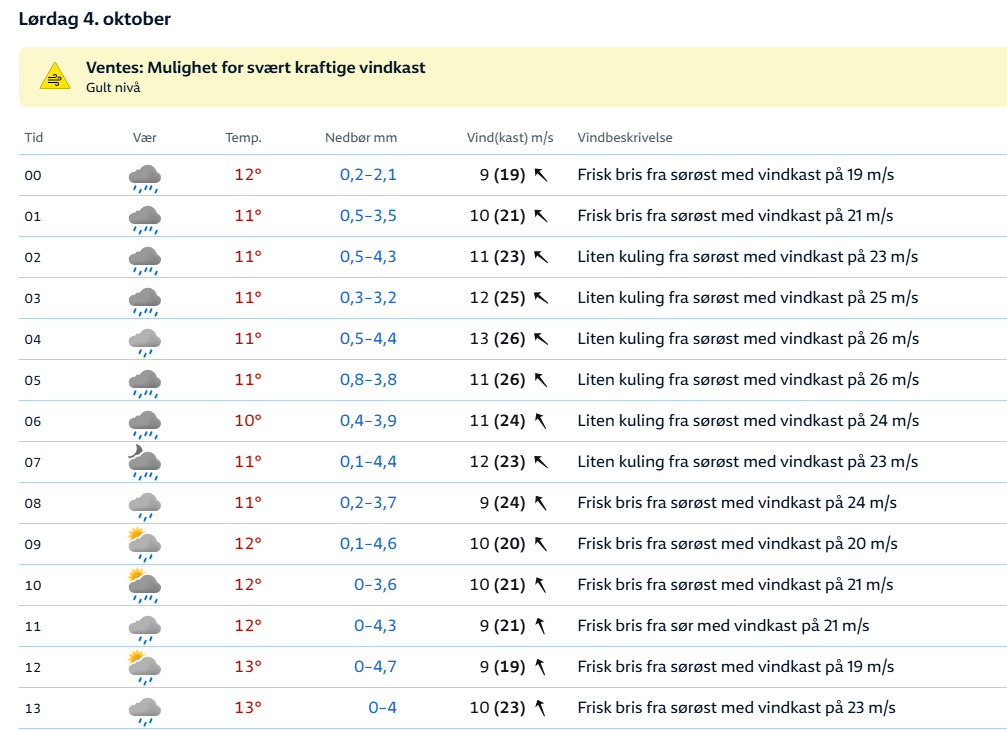
Task: Click the 'Lørdag 4. oktober' date heading
Action: click(94, 19)
